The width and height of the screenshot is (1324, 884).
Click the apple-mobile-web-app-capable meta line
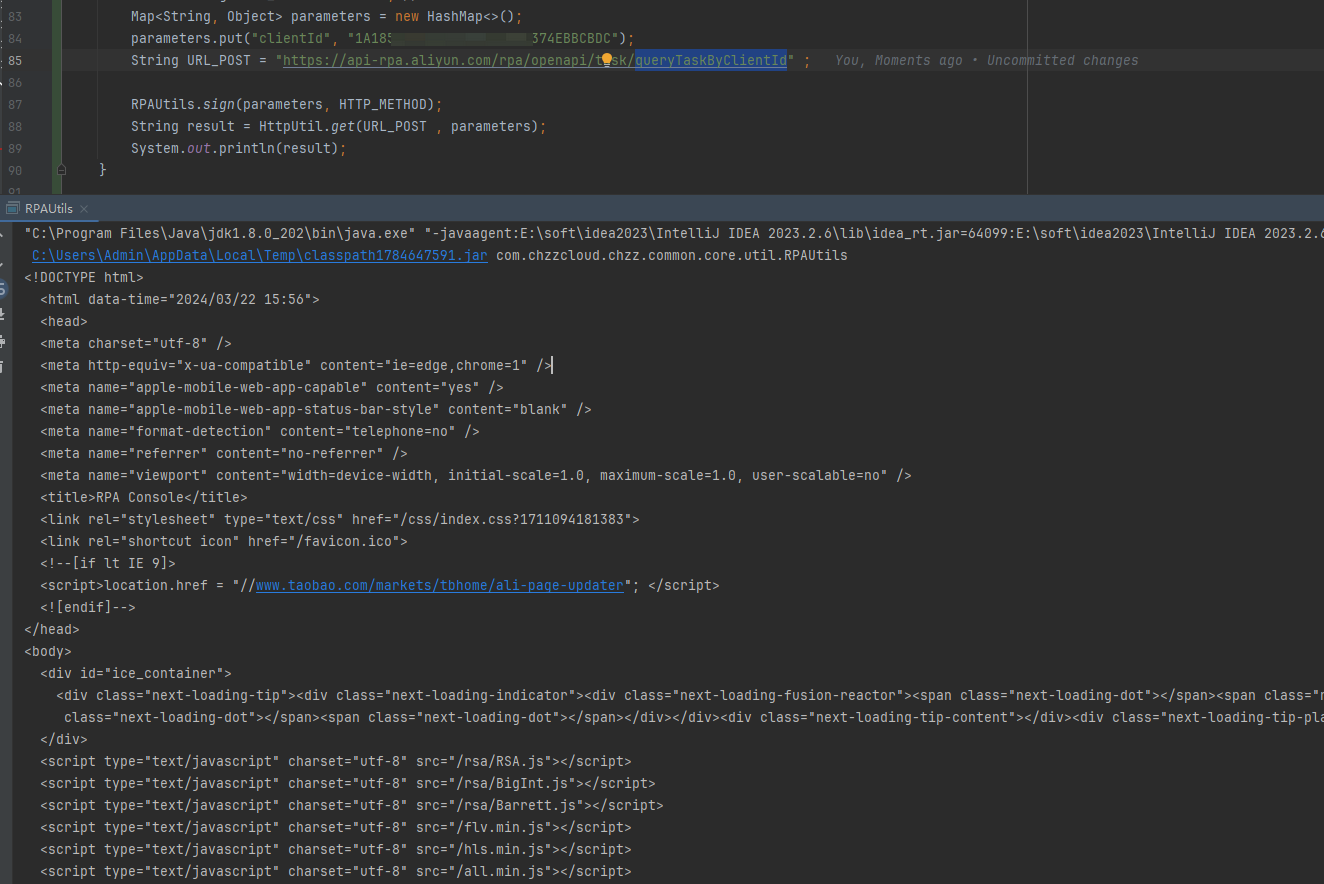[x=272, y=387]
